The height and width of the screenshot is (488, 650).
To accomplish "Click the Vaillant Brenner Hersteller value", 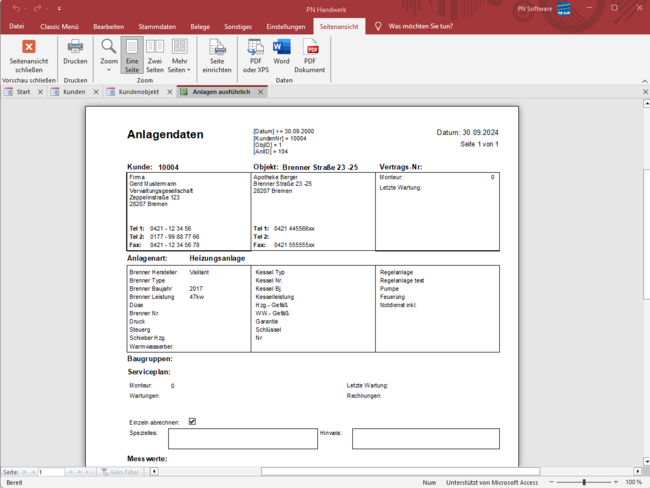I will point(199,272).
